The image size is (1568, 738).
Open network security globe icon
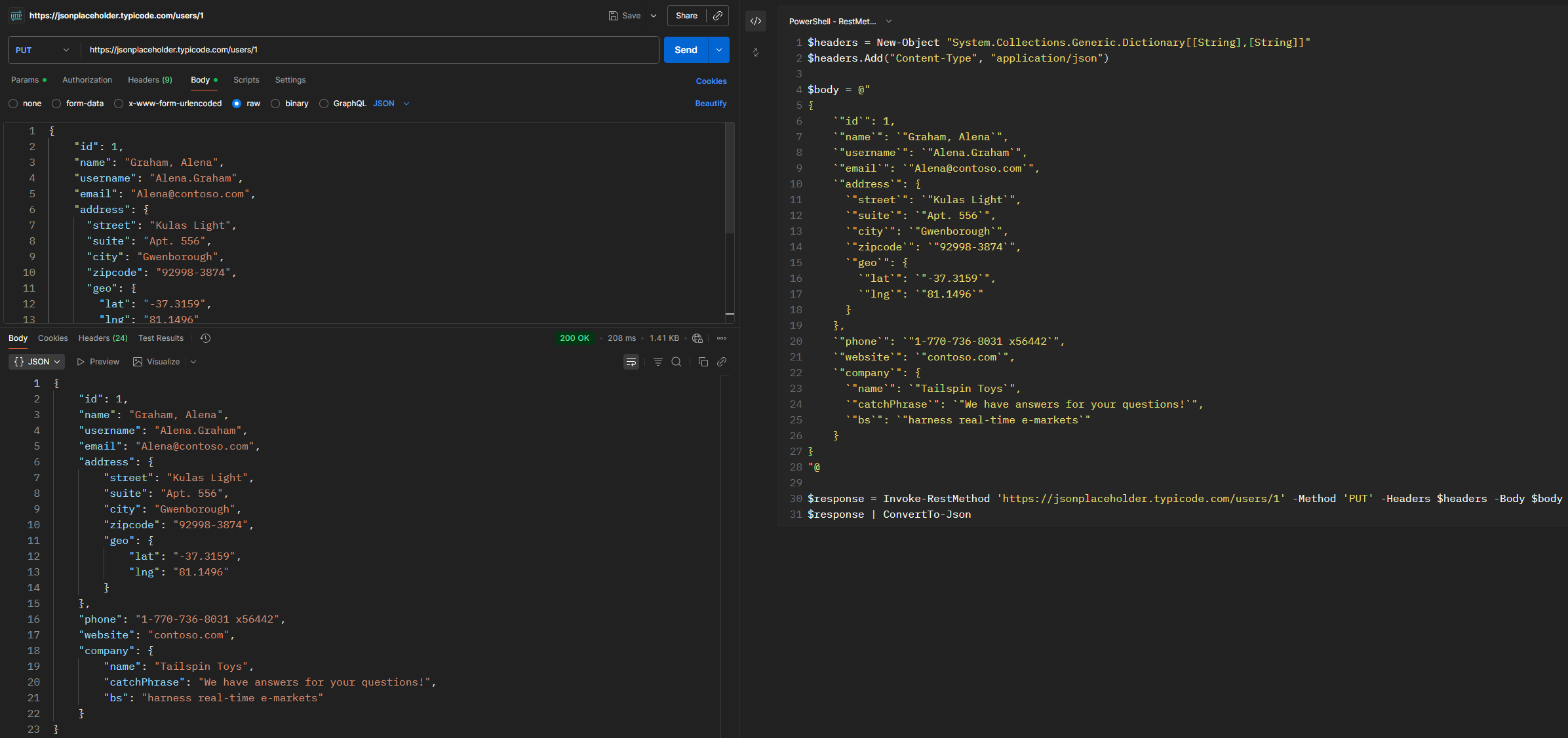pos(697,338)
